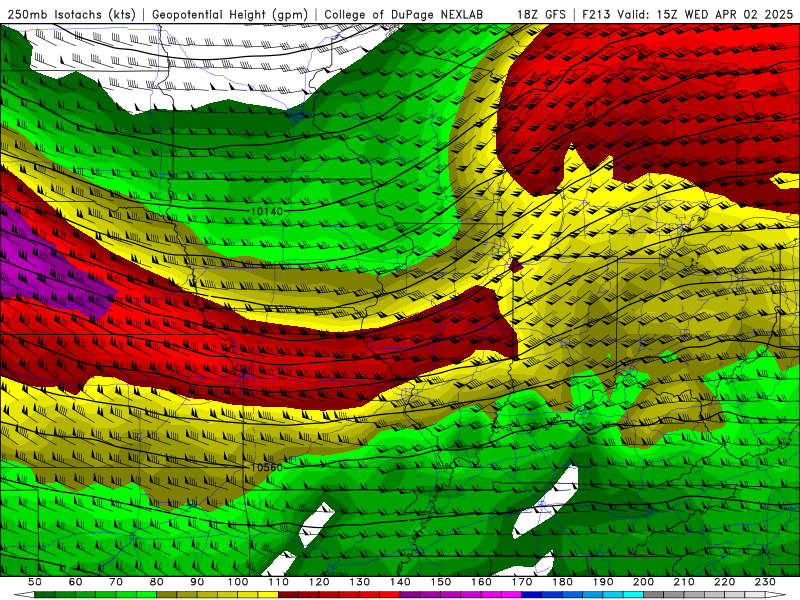The width and height of the screenshot is (800, 600).
Task: Click the dark blue swatch starting at 170
Action: 532,594
